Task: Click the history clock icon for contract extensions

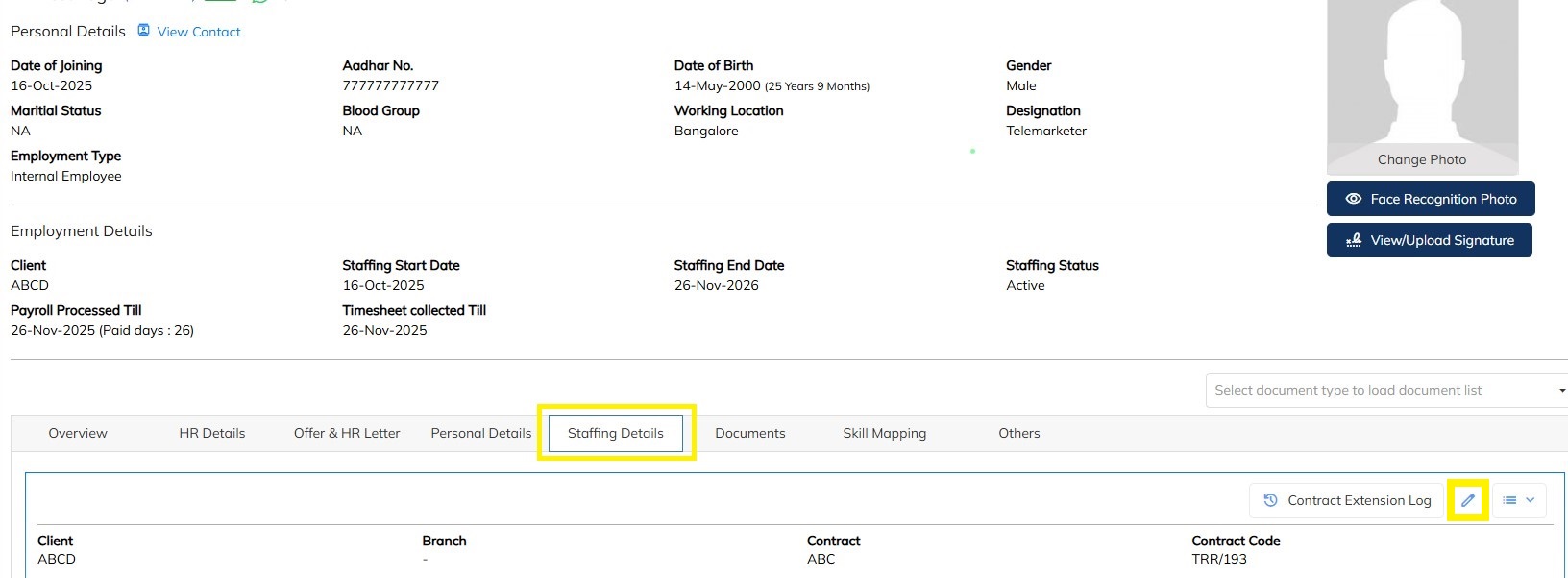Action: pyautogui.click(x=1270, y=500)
